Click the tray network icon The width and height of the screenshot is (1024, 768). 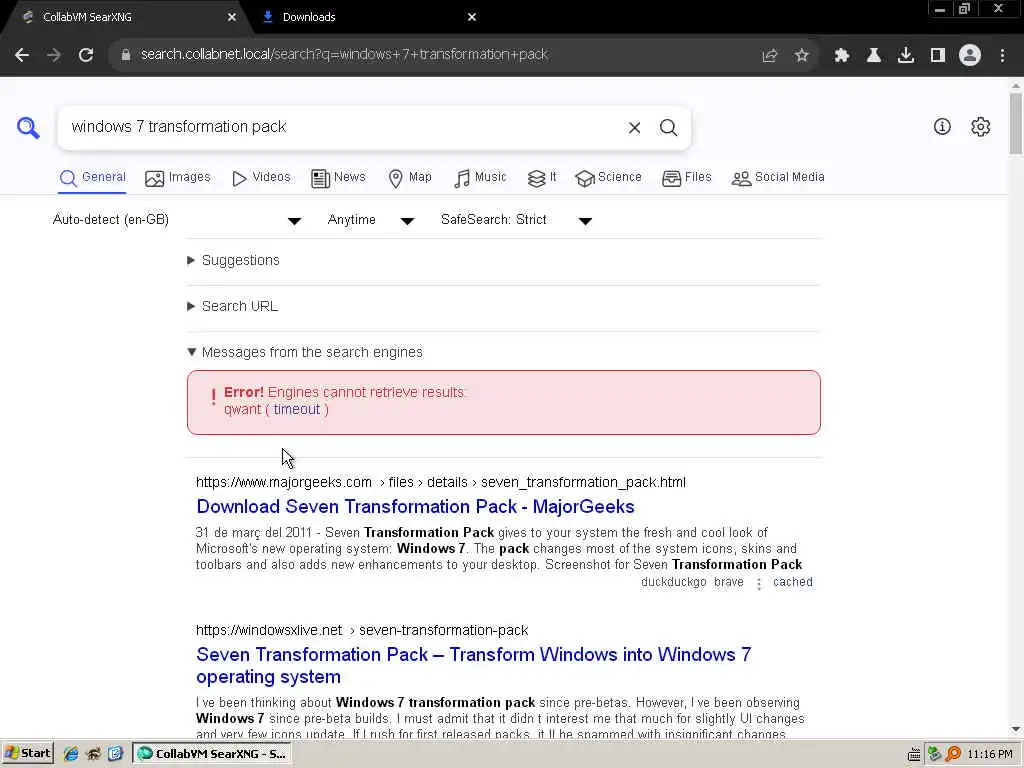tap(935, 754)
